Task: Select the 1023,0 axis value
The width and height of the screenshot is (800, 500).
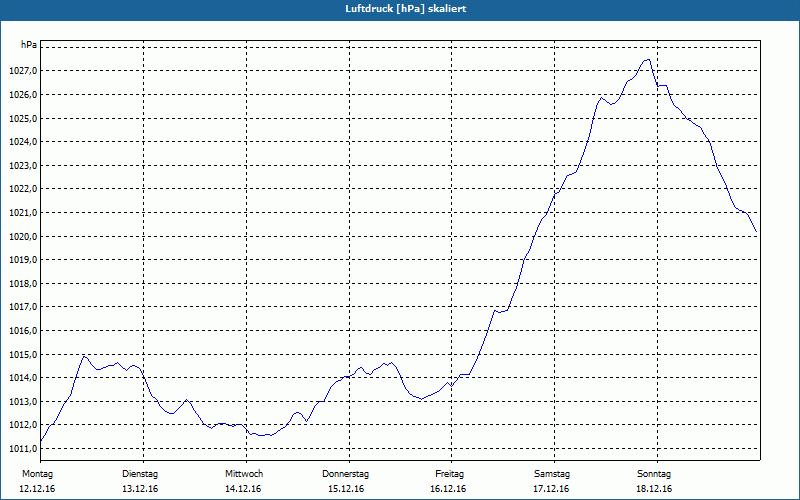Action: pos(23,165)
